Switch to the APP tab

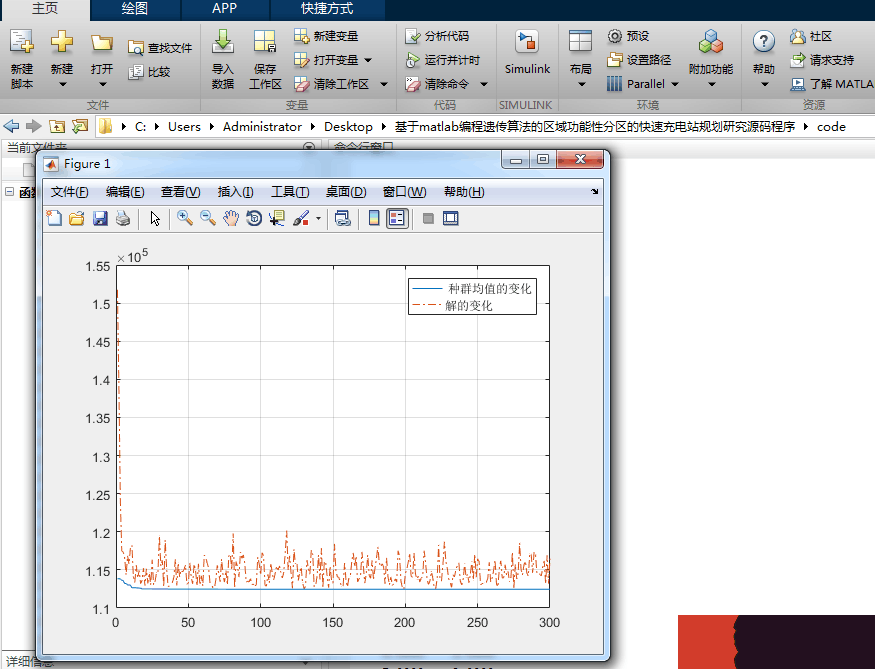click(224, 9)
